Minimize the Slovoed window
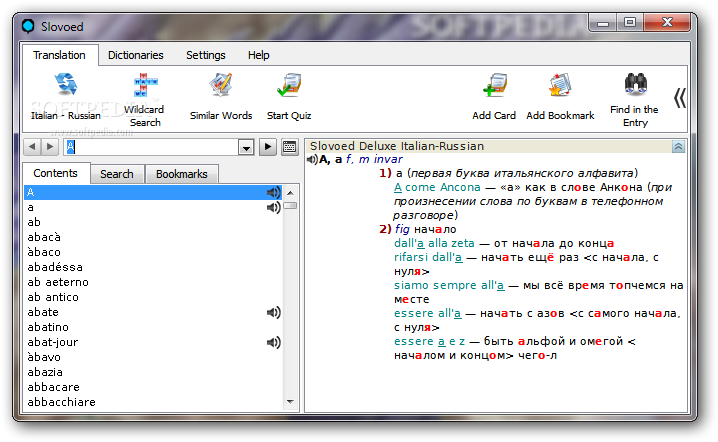 603,22
